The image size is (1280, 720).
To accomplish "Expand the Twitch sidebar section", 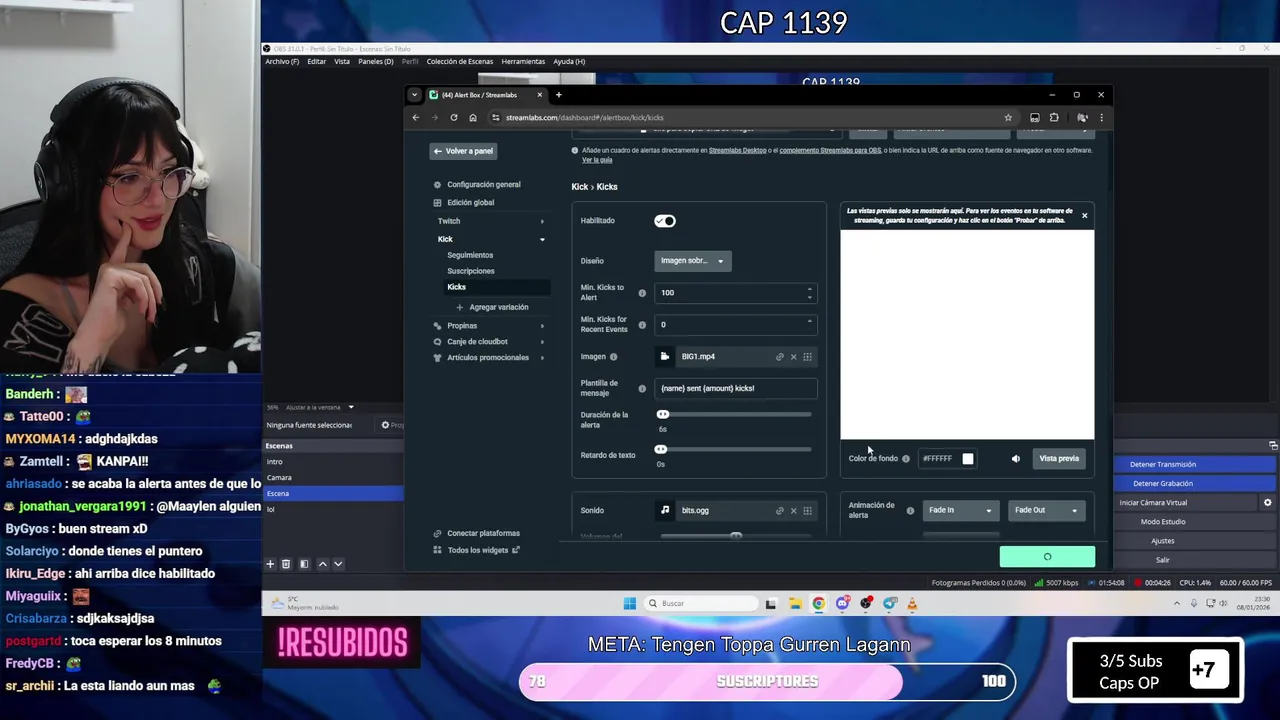I will click(542, 221).
